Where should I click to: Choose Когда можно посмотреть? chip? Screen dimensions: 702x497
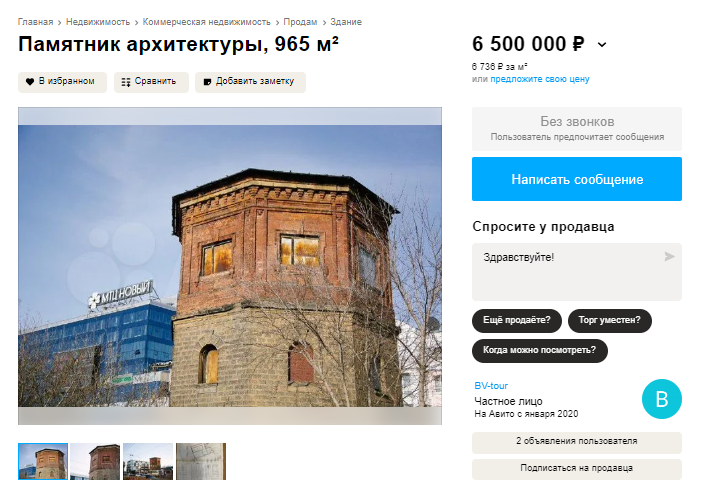(x=540, y=351)
